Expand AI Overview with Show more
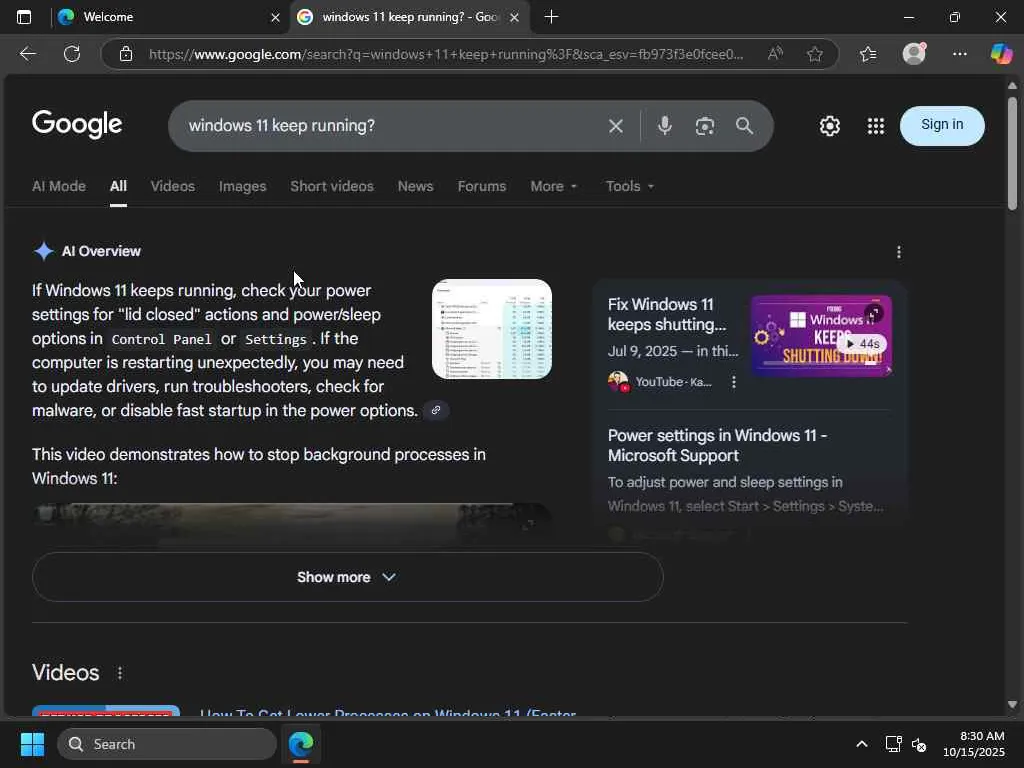Viewport: 1024px width, 768px height. [x=347, y=577]
